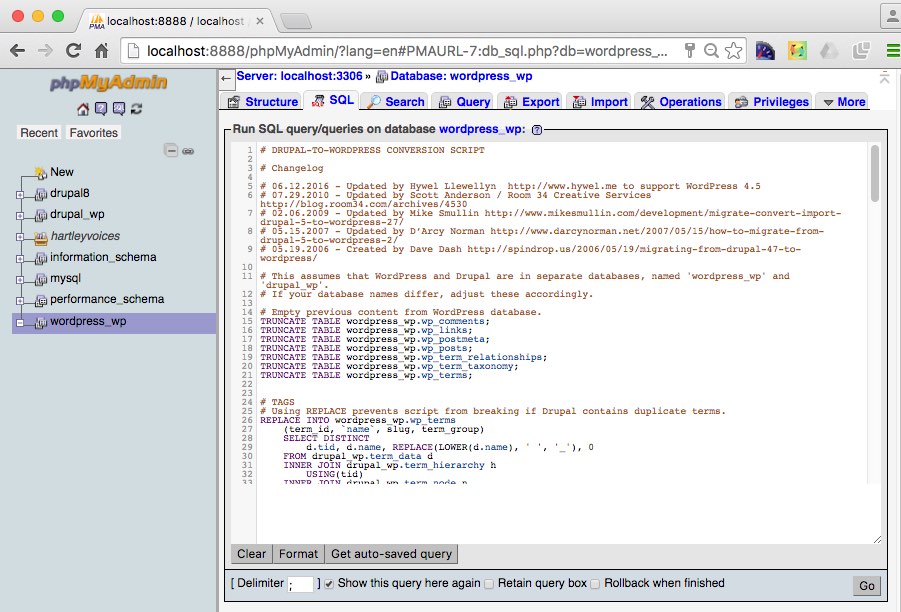Image resolution: width=901 pixels, height=612 pixels.
Task: Click the zoom magnifier icon in address bar
Action: [711, 51]
